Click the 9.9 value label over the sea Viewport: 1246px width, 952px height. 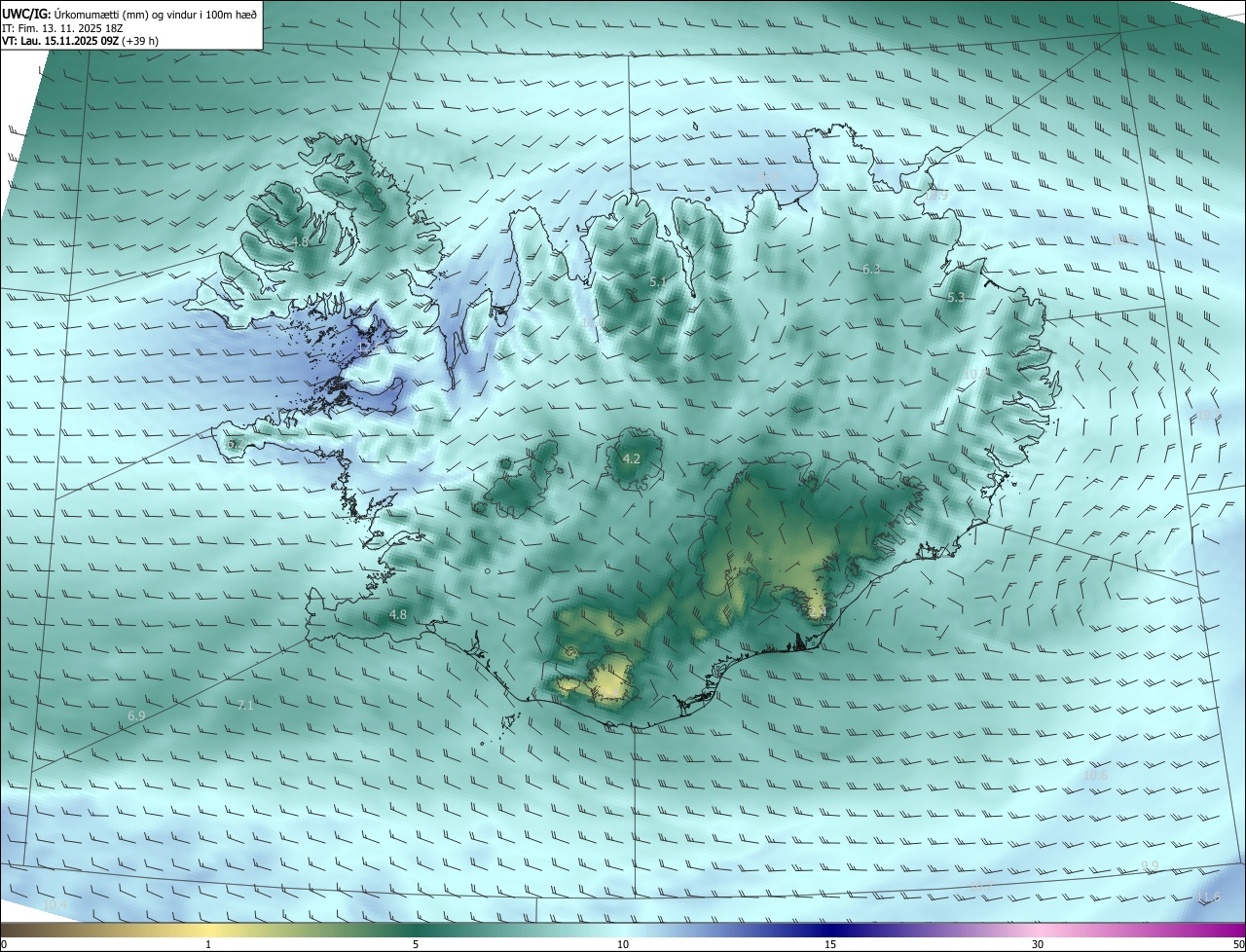click(x=1150, y=865)
